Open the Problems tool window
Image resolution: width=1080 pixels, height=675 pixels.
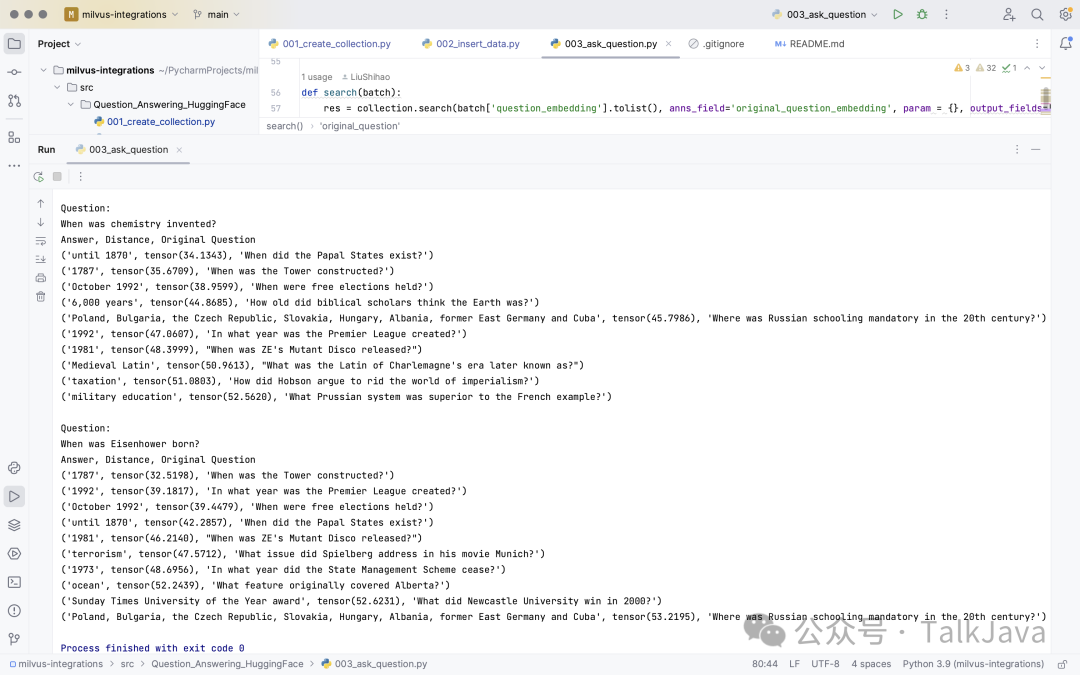point(14,610)
